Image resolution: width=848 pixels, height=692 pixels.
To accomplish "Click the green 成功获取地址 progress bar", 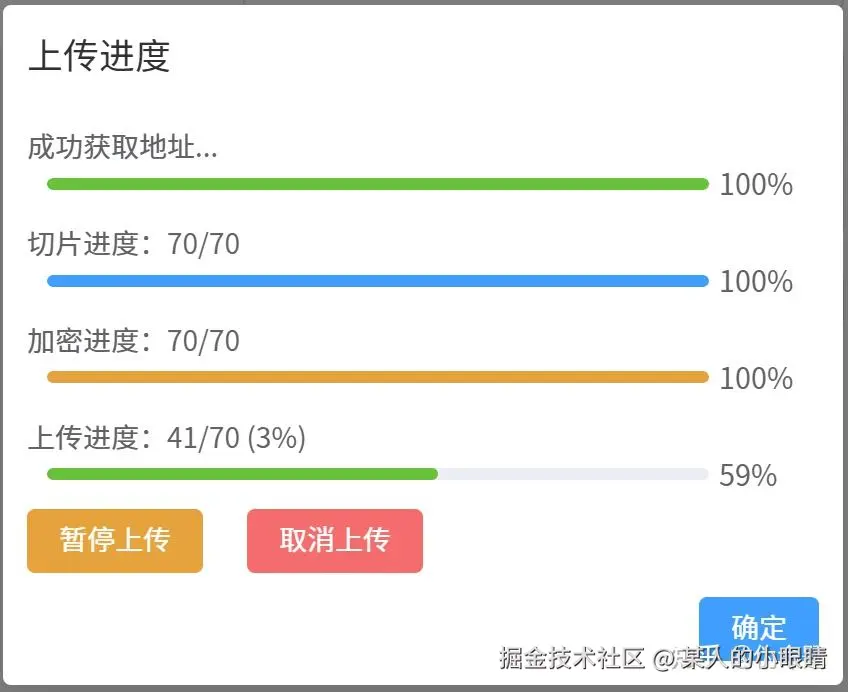I will tap(377, 184).
